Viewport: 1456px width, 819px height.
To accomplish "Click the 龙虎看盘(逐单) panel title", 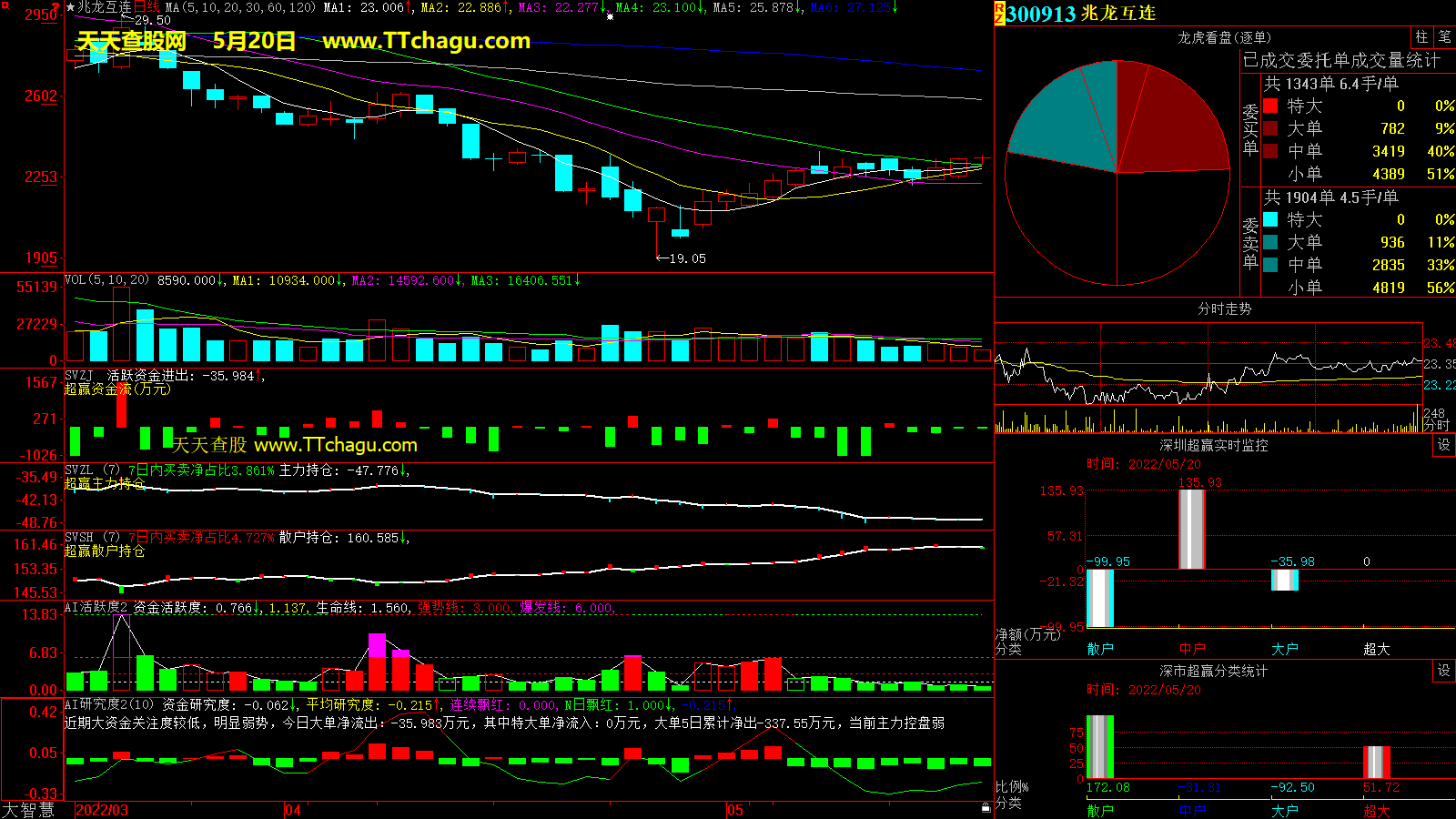I will point(1224,37).
